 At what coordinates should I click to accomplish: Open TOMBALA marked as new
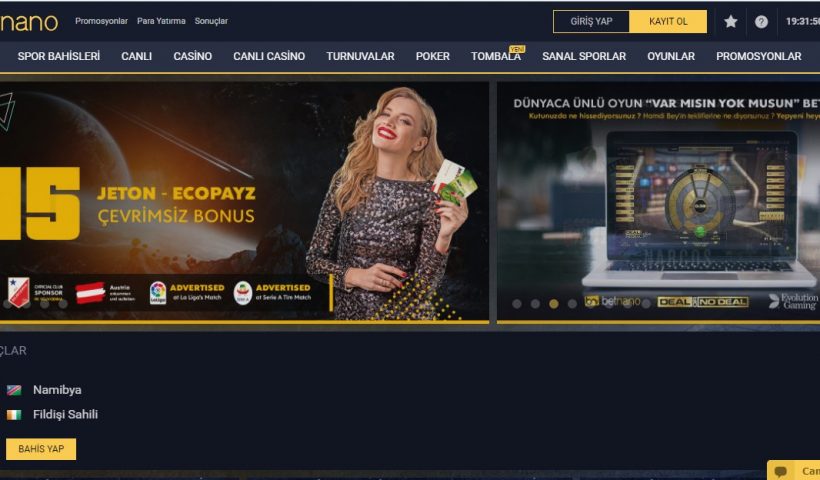496,56
